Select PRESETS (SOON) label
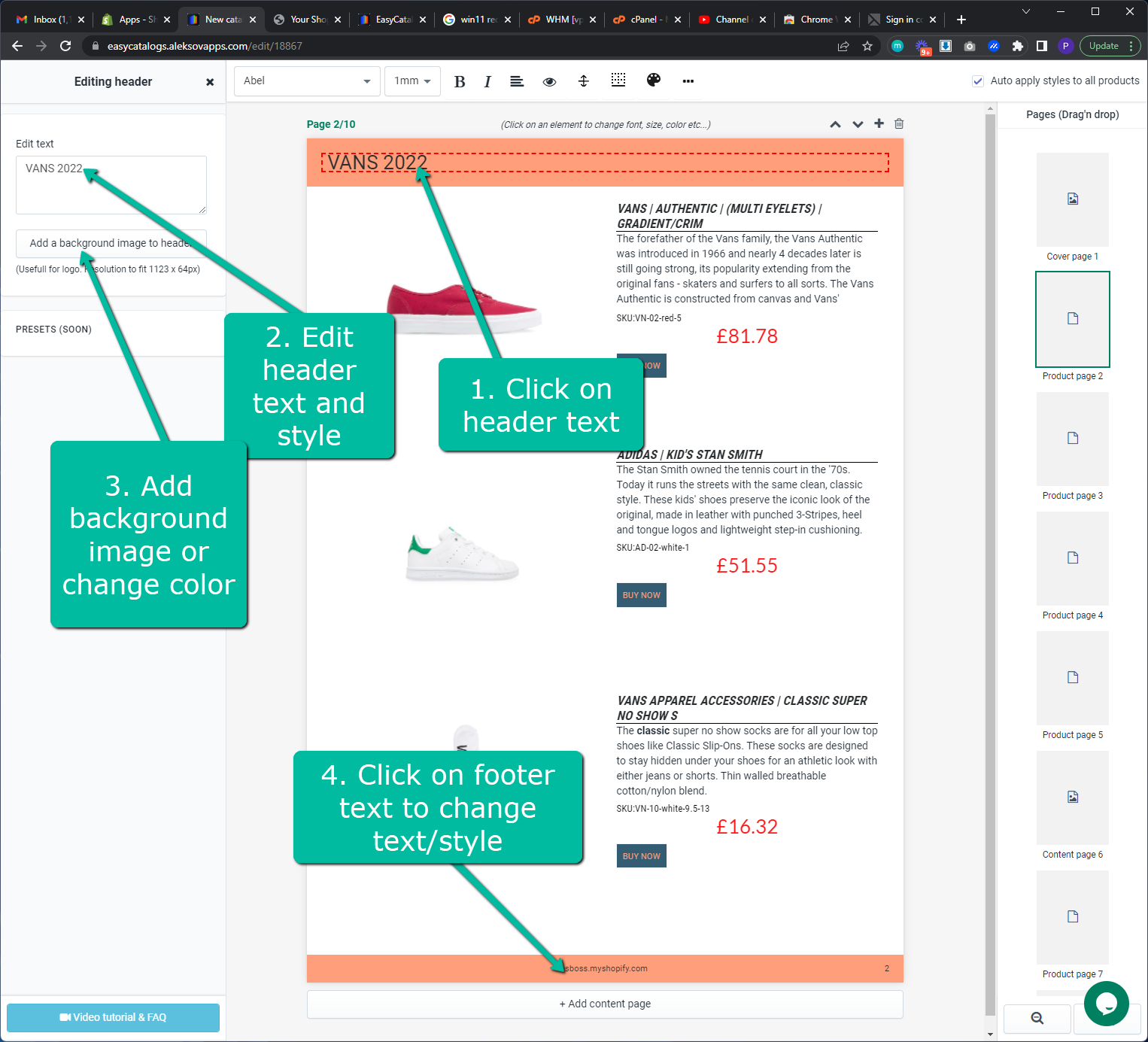This screenshot has height=1042, width=1148. [53, 330]
